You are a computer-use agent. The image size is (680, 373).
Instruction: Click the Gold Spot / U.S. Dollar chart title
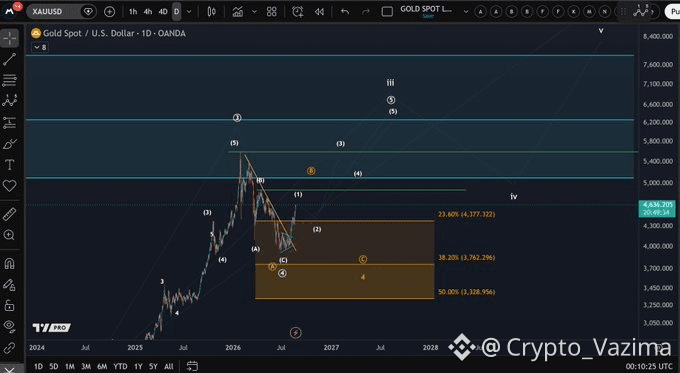[114, 33]
